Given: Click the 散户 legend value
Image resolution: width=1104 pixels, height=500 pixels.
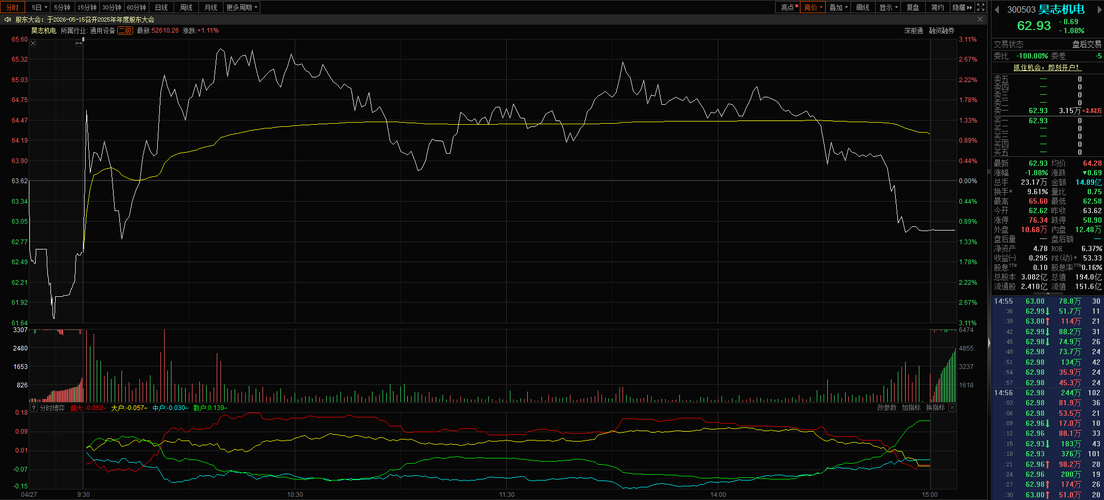Looking at the screenshot, I should (x=210, y=408).
